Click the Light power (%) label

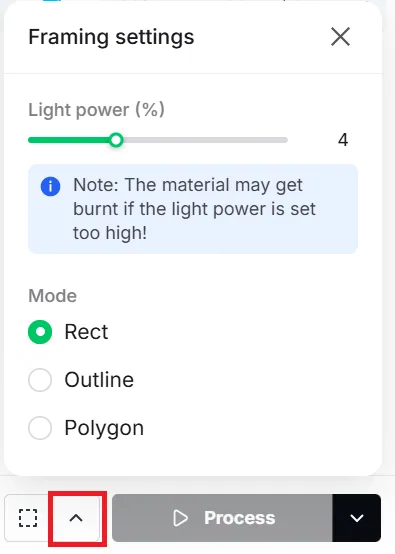coord(96,110)
